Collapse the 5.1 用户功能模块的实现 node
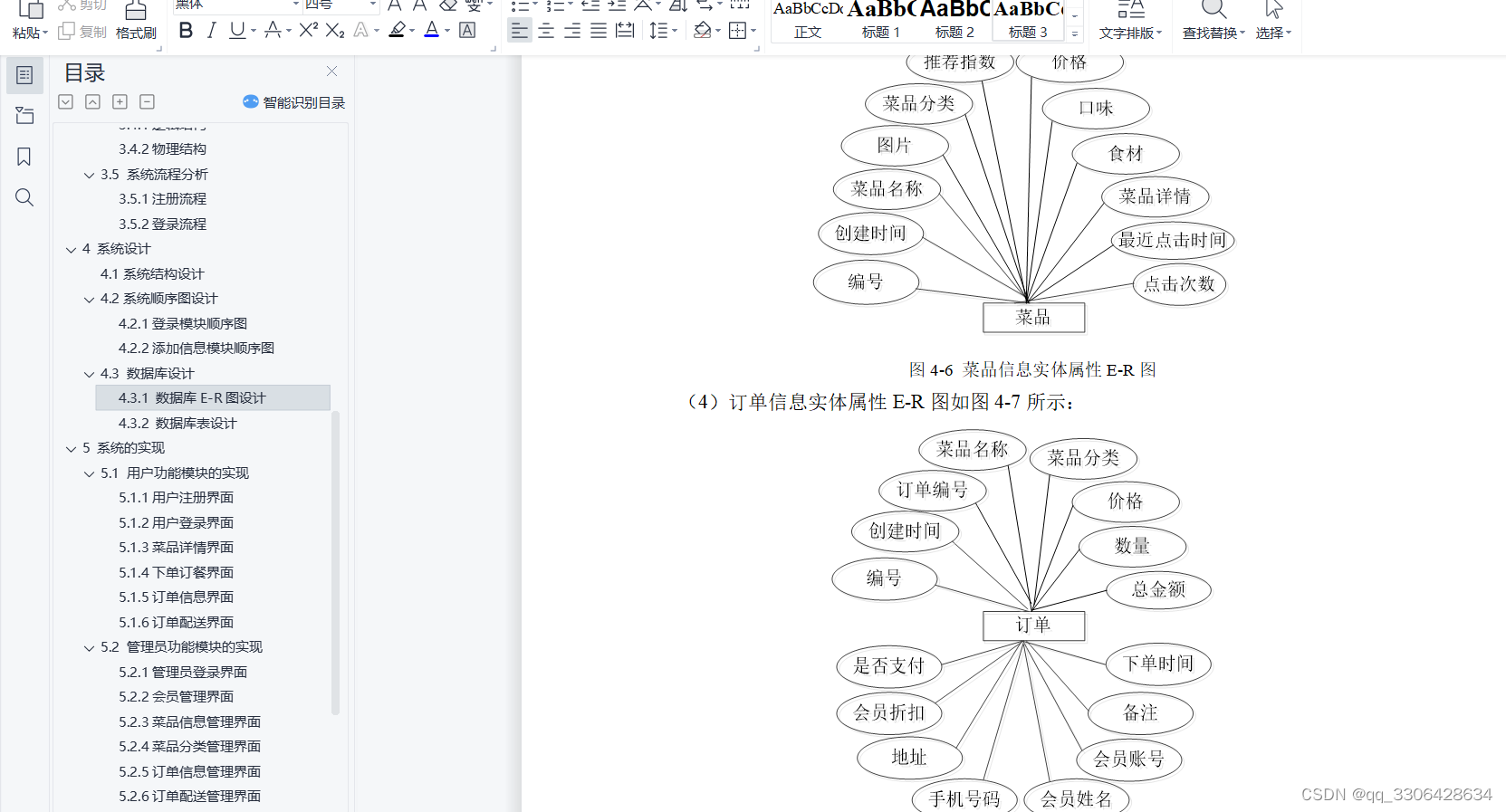The height and width of the screenshot is (812, 1506). point(89,473)
